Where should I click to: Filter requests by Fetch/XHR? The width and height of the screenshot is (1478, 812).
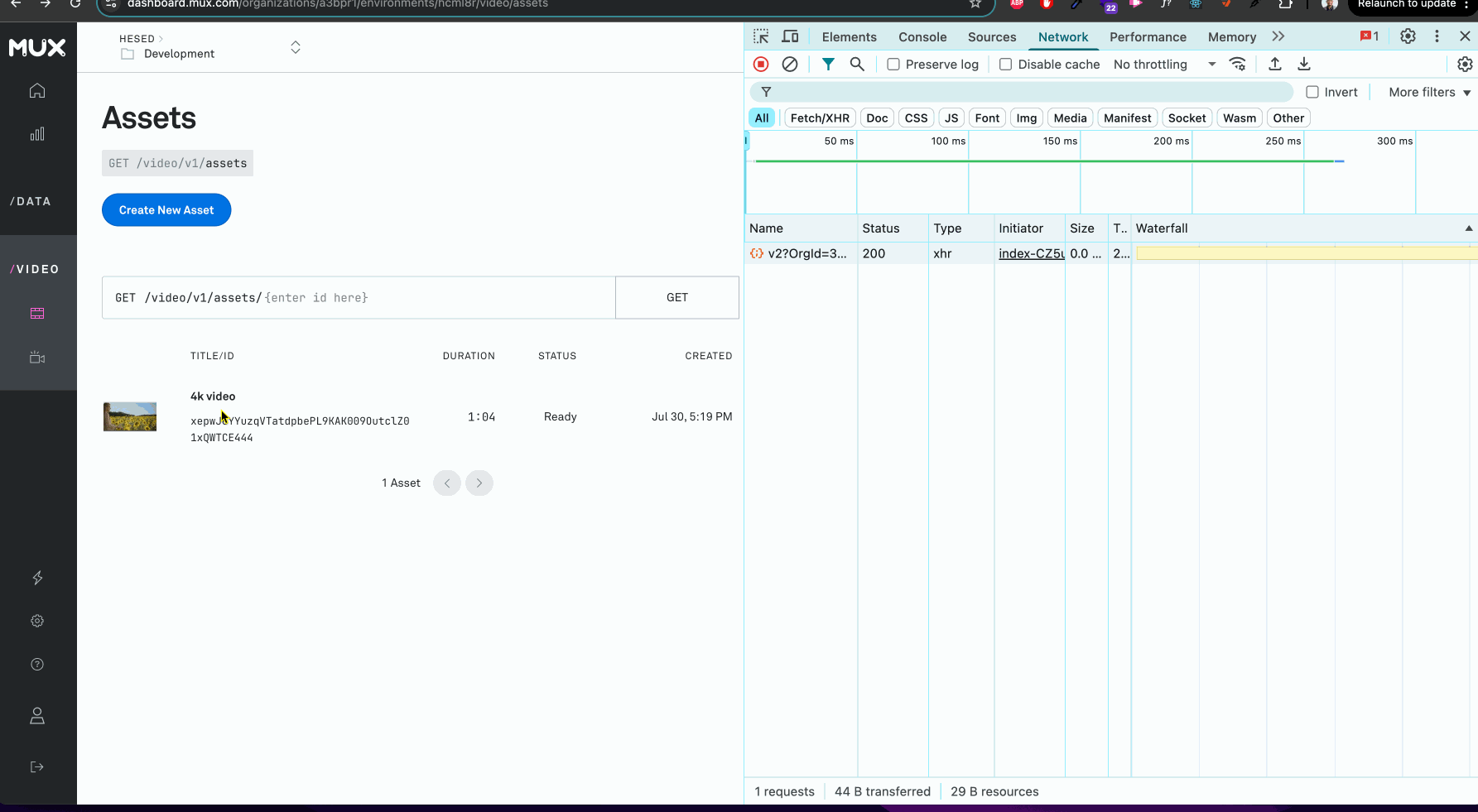click(x=820, y=118)
